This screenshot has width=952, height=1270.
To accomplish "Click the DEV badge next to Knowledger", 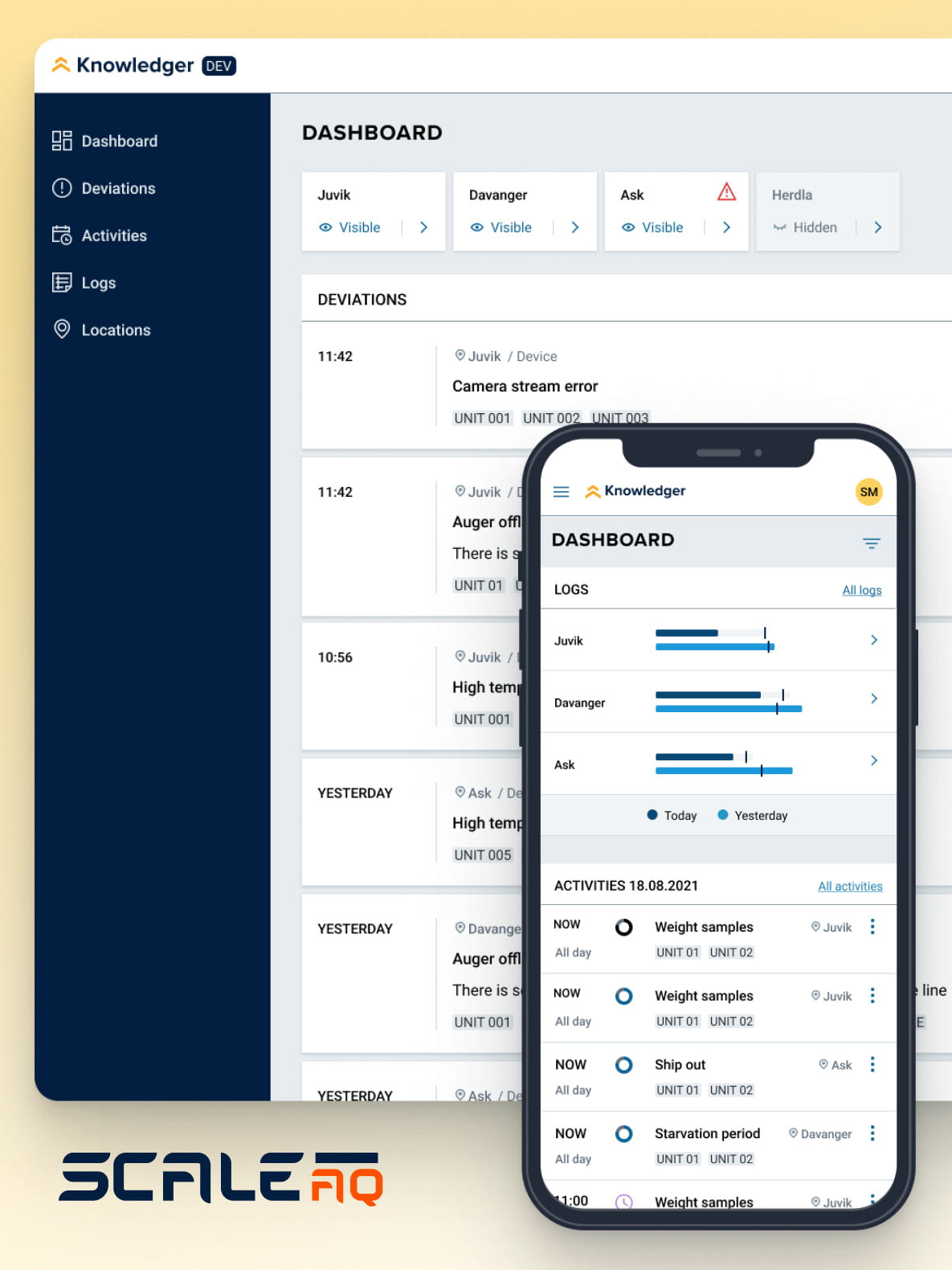I will click(219, 66).
